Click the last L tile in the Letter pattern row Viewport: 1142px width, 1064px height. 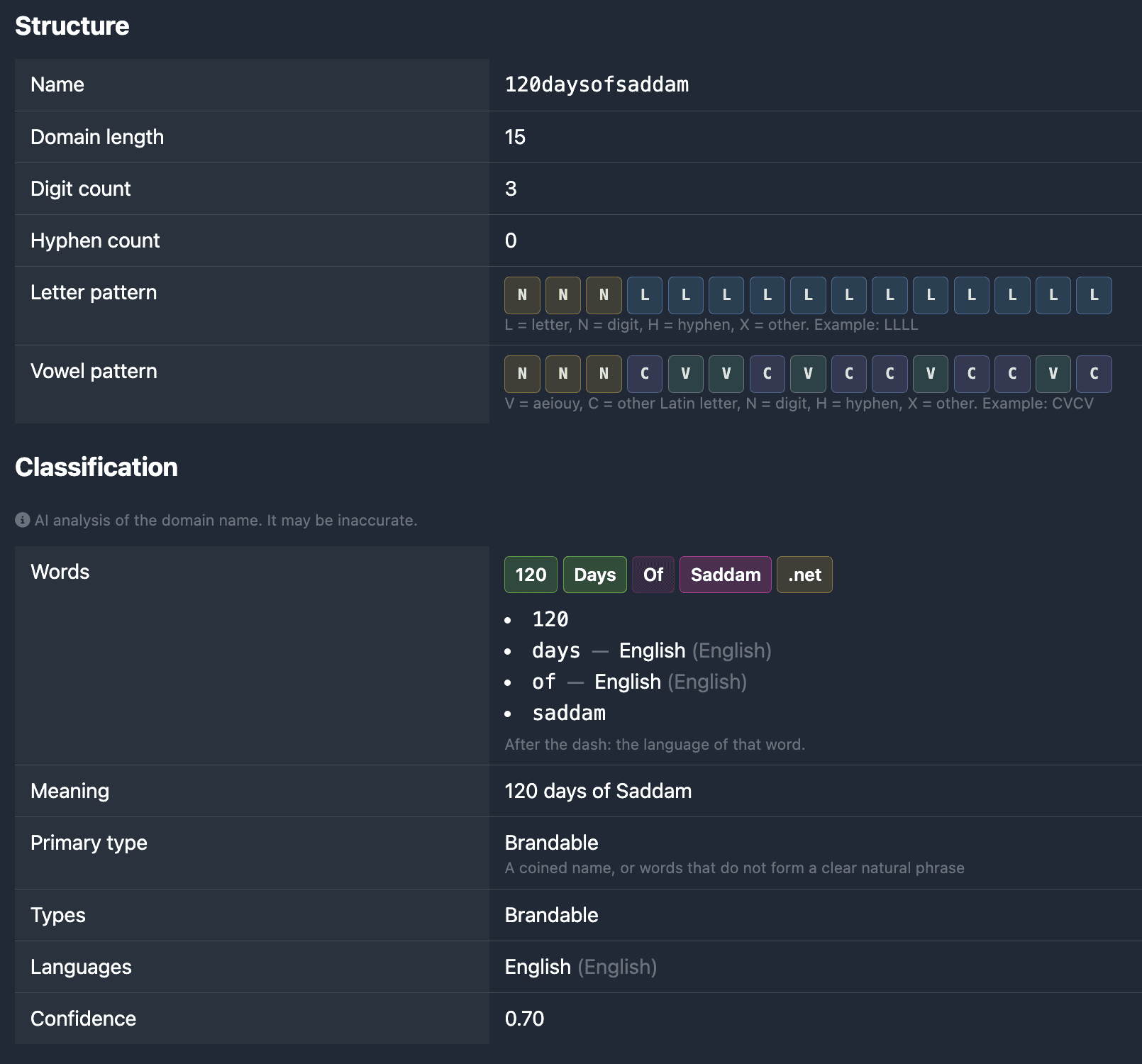(x=1094, y=295)
